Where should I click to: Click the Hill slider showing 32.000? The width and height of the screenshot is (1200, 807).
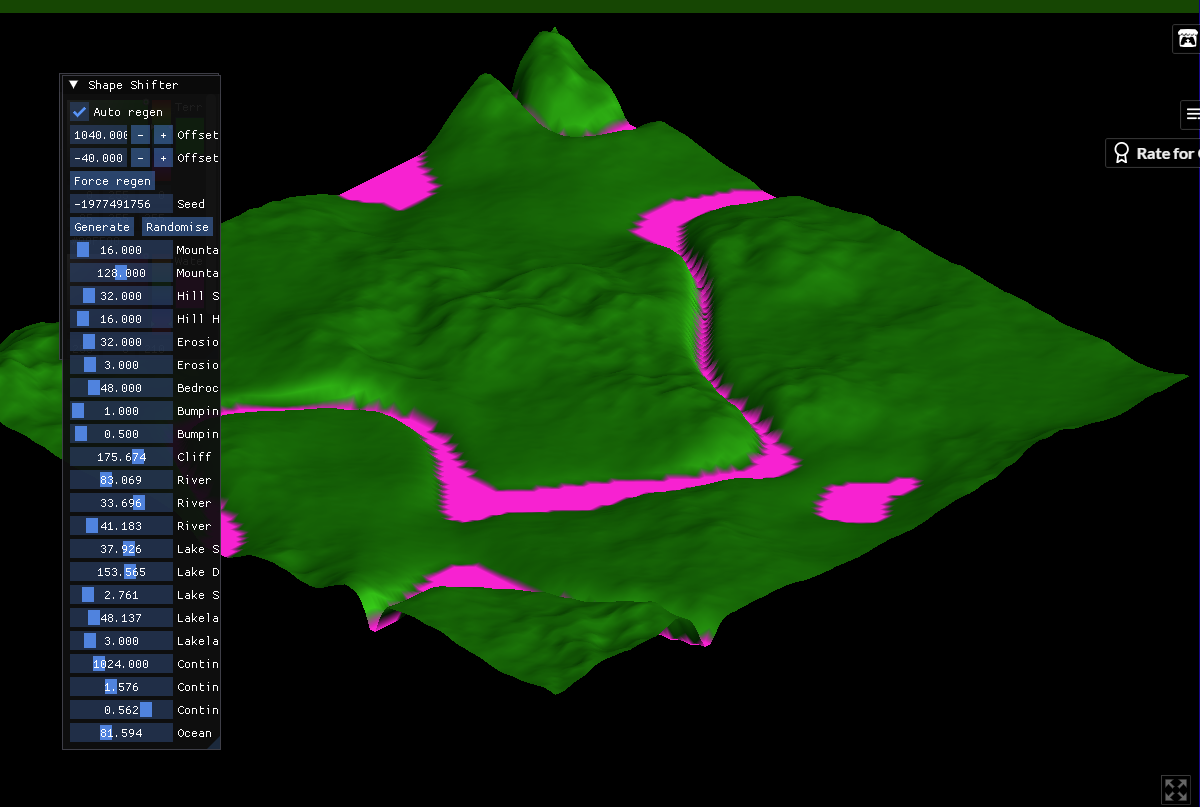pyautogui.click(x=121, y=296)
